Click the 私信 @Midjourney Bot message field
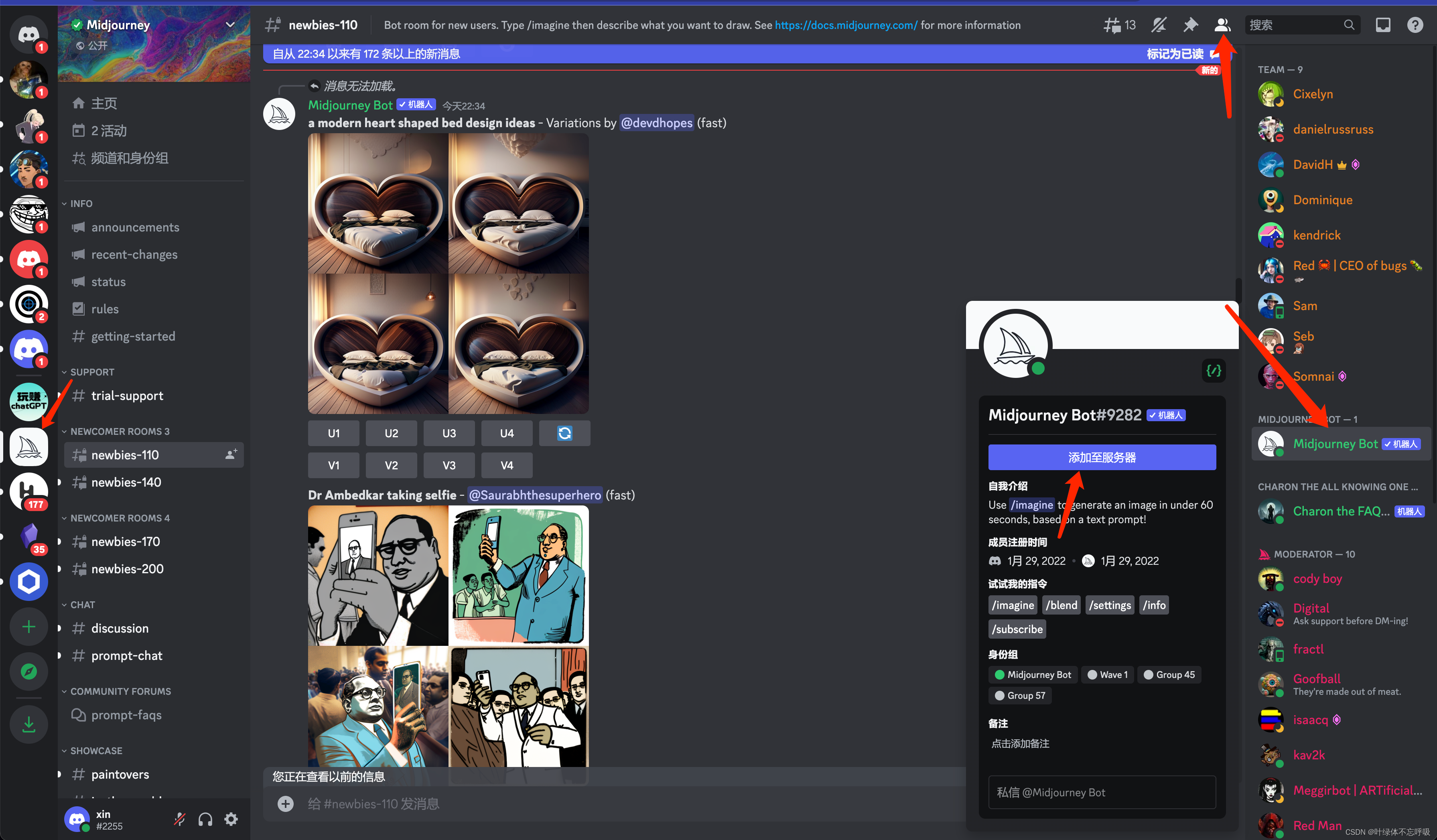This screenshot has height=840, width=1437. point(1102,792)
